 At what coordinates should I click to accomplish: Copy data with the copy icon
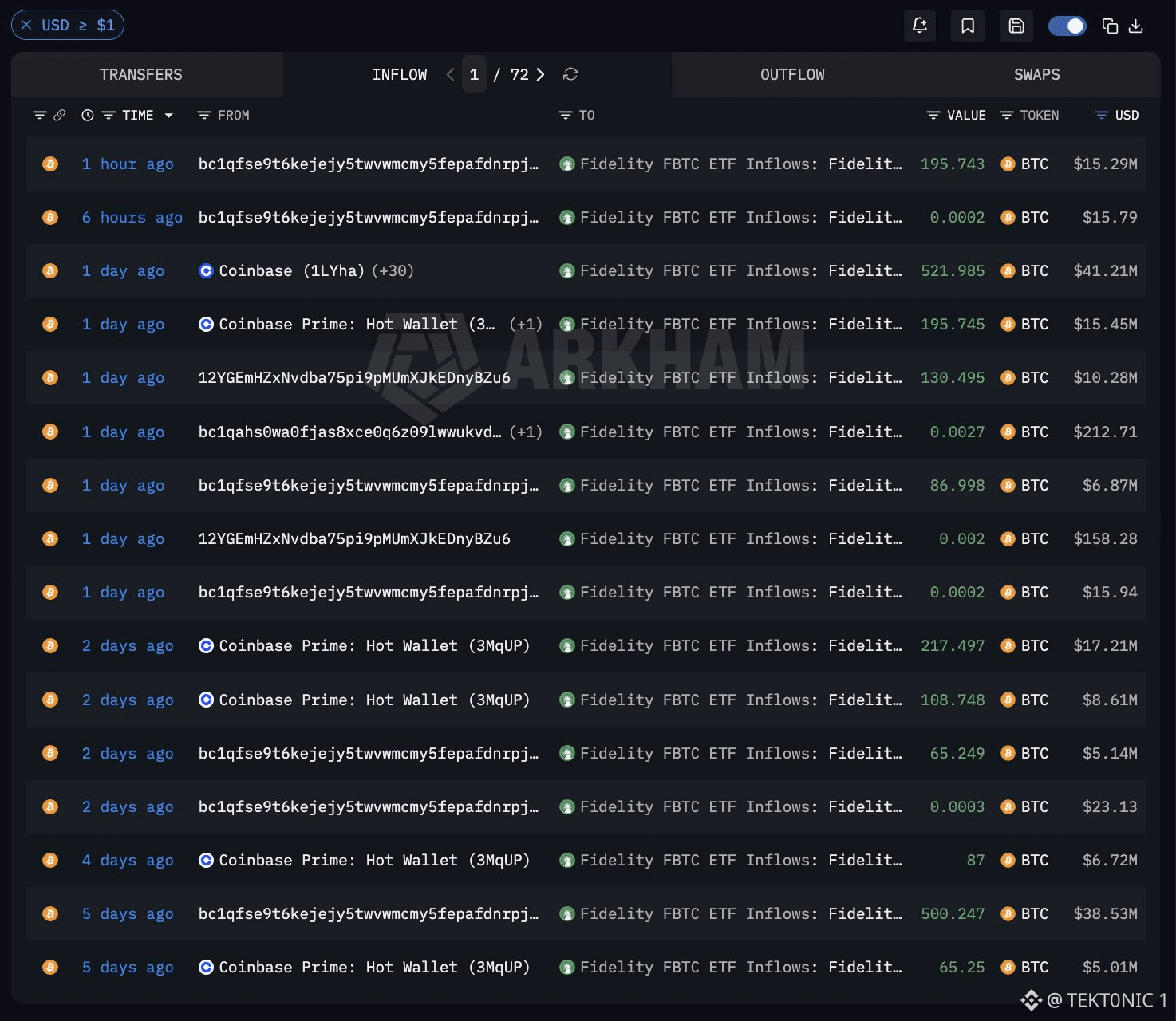[1110, 26]
